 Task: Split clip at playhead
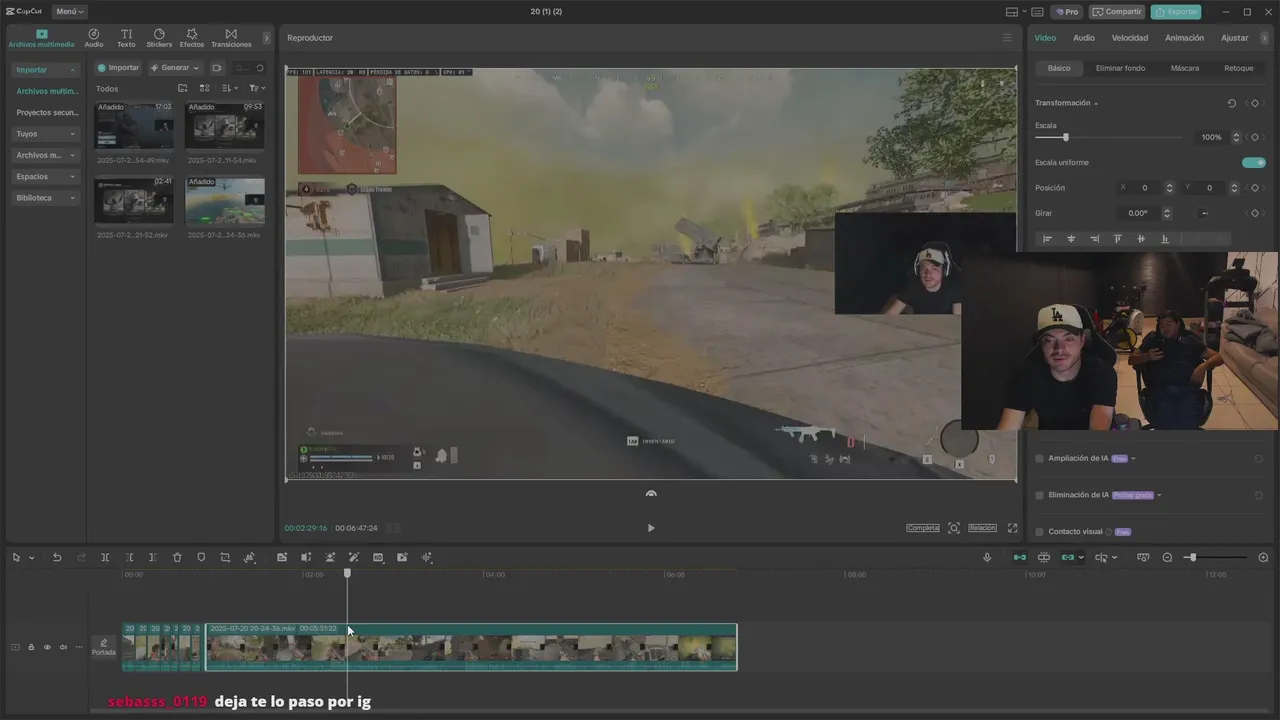pos(105,557)
